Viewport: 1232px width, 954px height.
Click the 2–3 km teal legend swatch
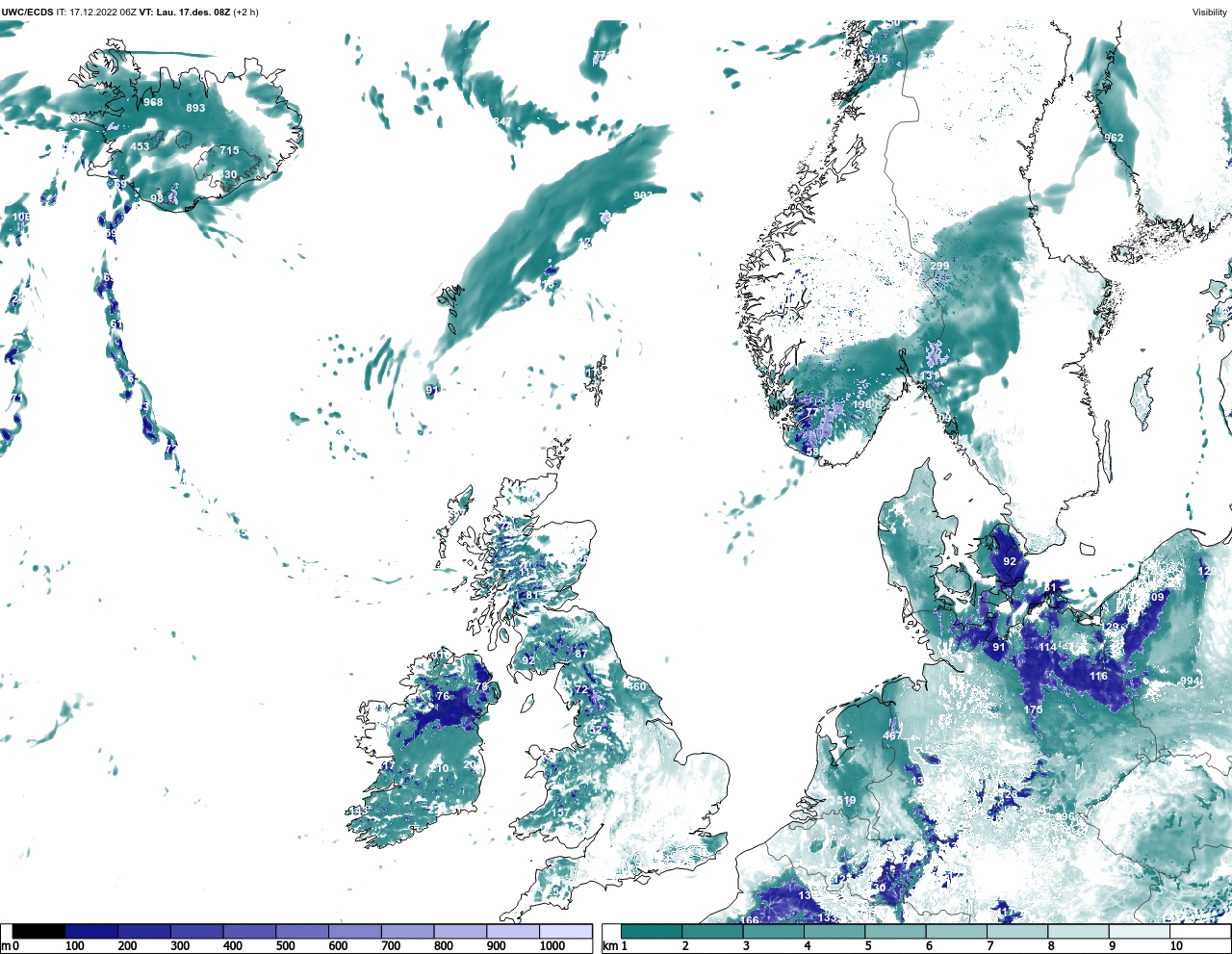coord(712,932)
